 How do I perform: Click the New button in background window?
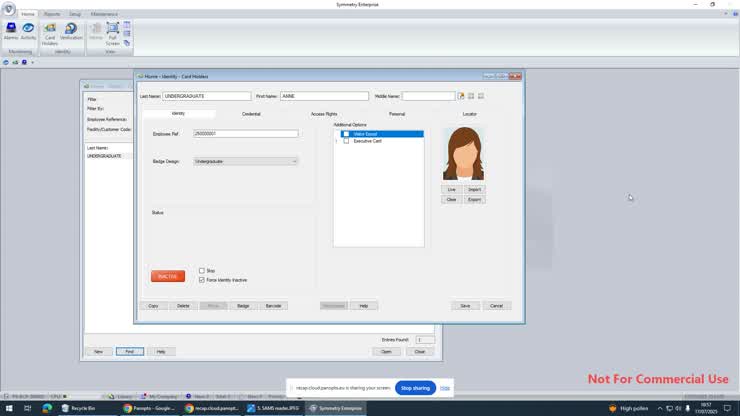[x=98, y=352]
